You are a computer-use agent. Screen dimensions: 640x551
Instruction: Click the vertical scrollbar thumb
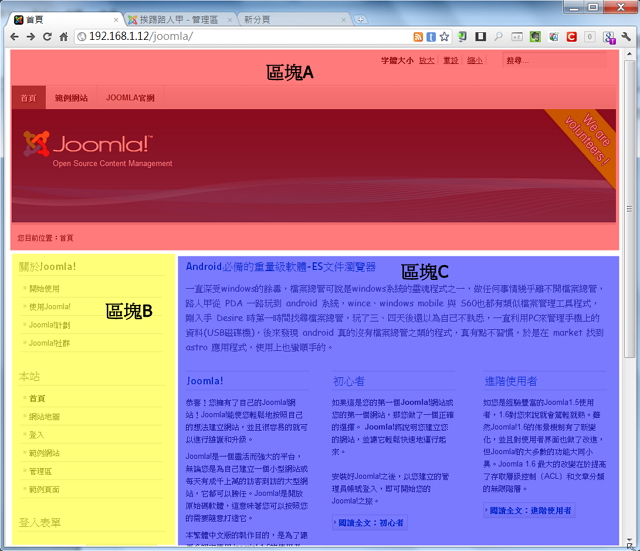click(x=629, y=209)
